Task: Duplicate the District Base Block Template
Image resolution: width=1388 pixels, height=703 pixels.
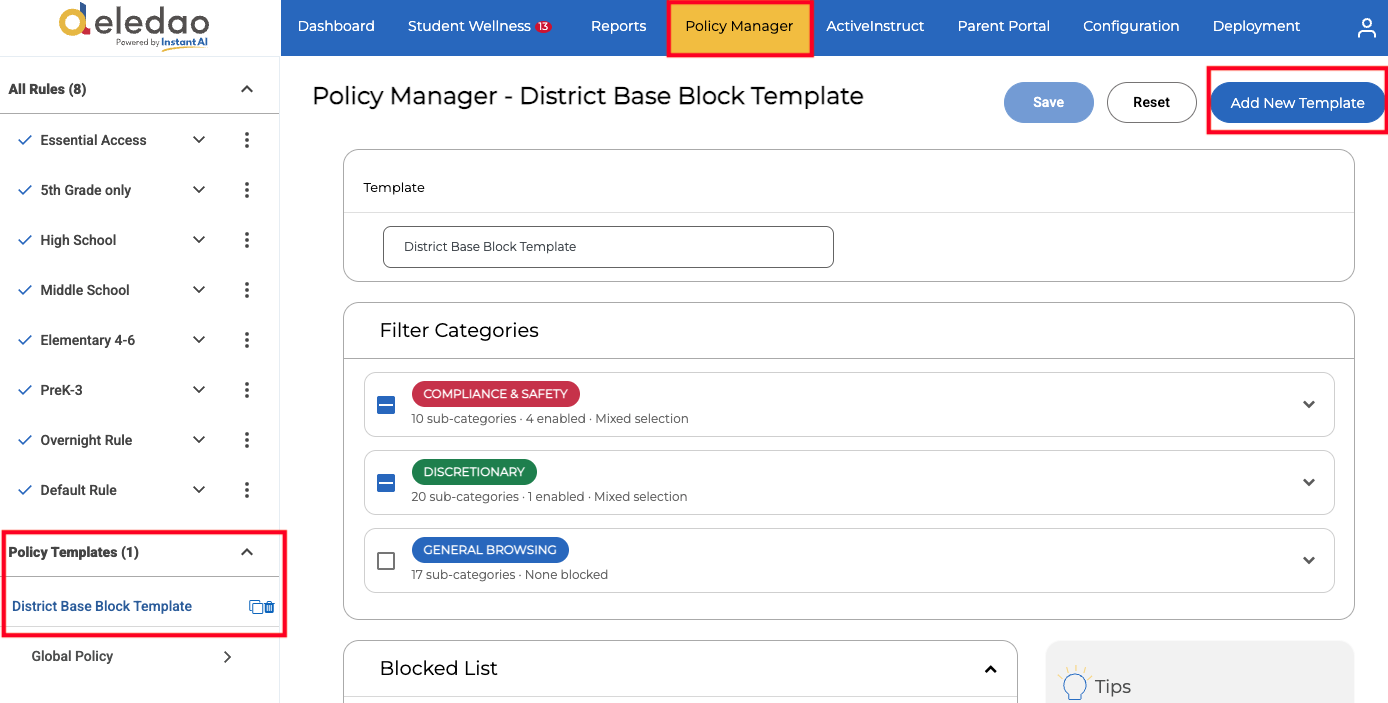Action: click(x=256, y=607)
